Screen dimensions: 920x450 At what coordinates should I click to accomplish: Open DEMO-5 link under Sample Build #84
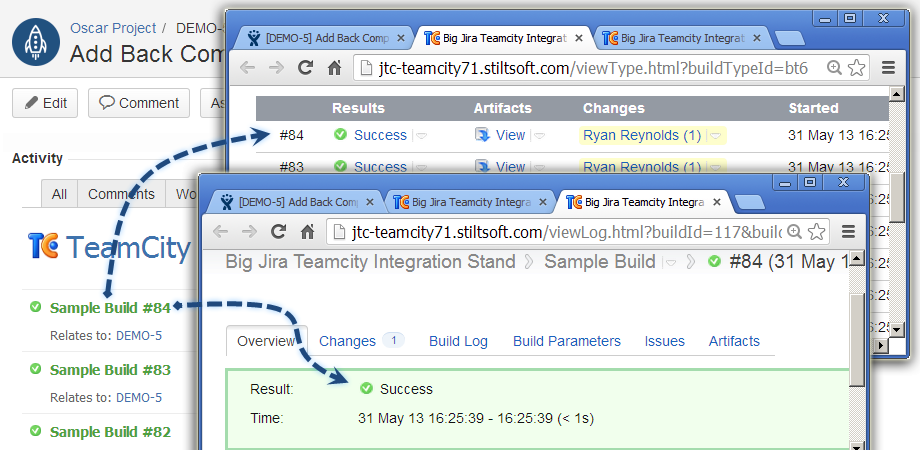139,336
